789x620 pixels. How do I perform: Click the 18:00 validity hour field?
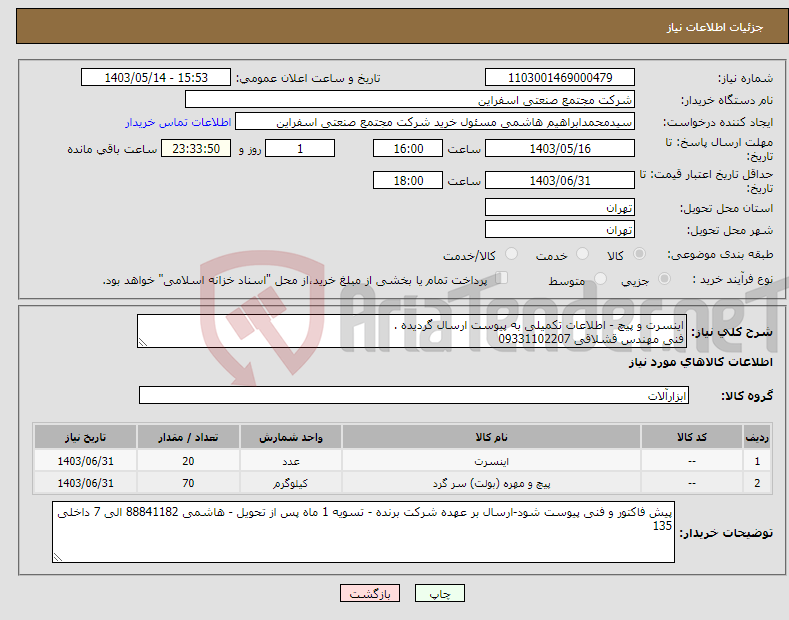[x=408, y=180]
